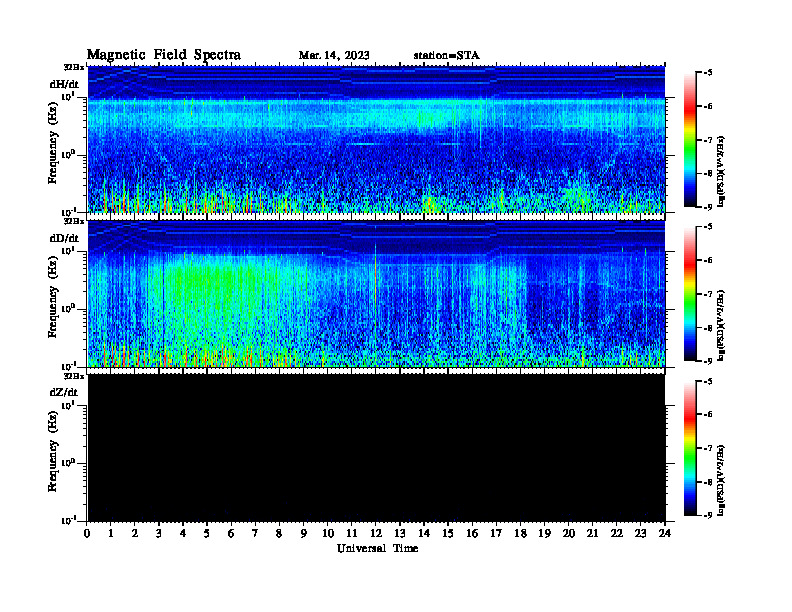The height and width of the screenshot is (612, 792).
Task: Click the -9 tick on dH/dt color bar
Action: click(x=708, y=207)
